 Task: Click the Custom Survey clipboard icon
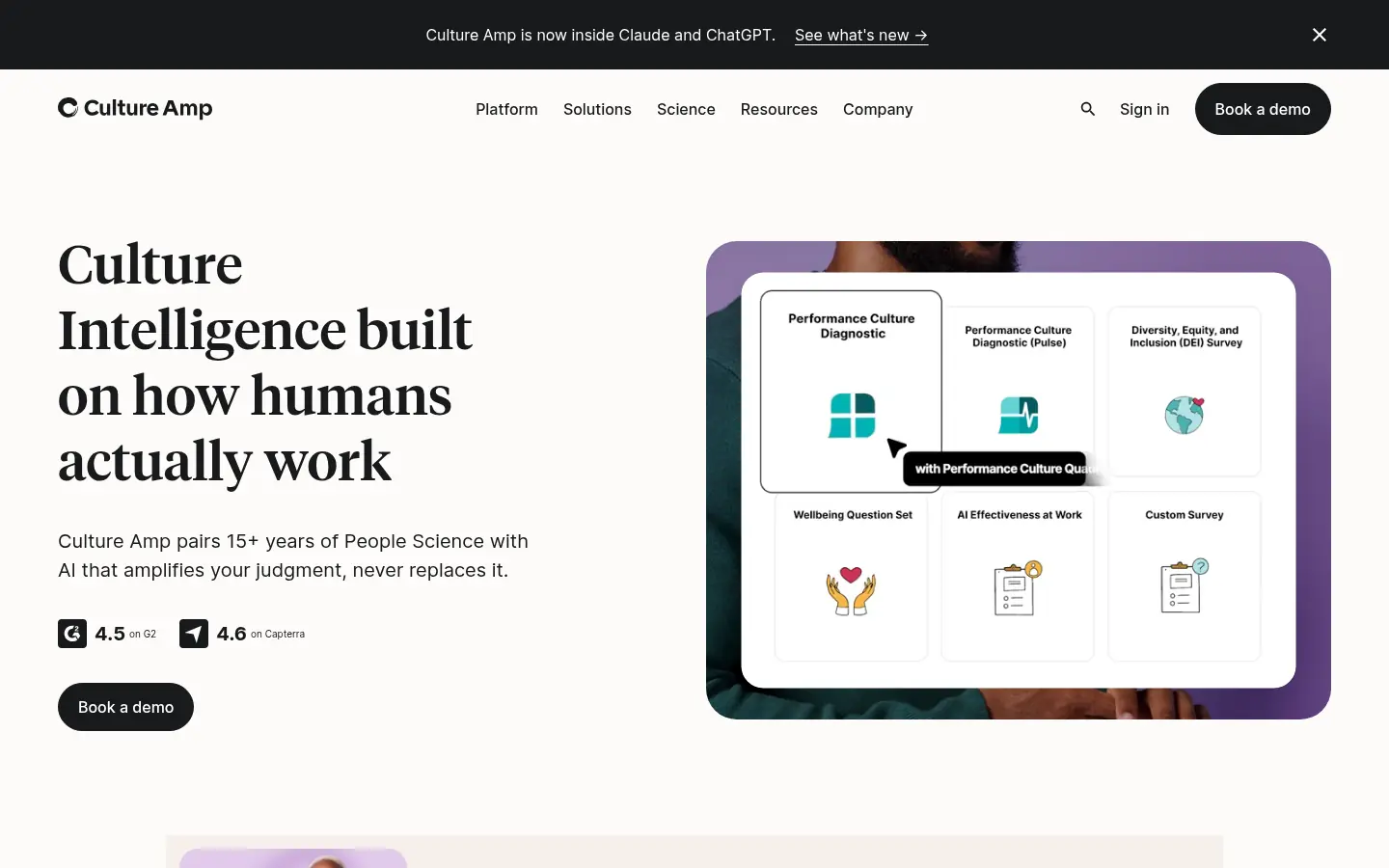pos(1185,585)
